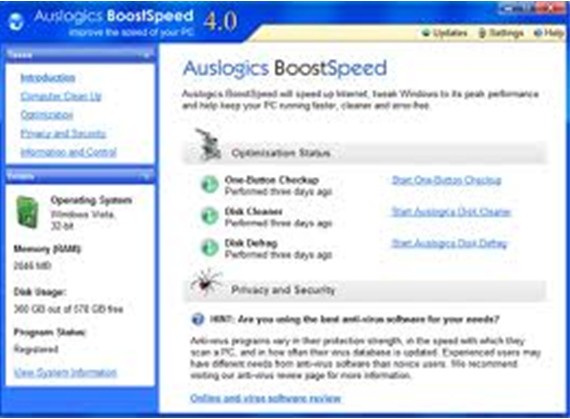Go to the Optimization task
This screenshot has width=570, height=419.
point(47,115)
